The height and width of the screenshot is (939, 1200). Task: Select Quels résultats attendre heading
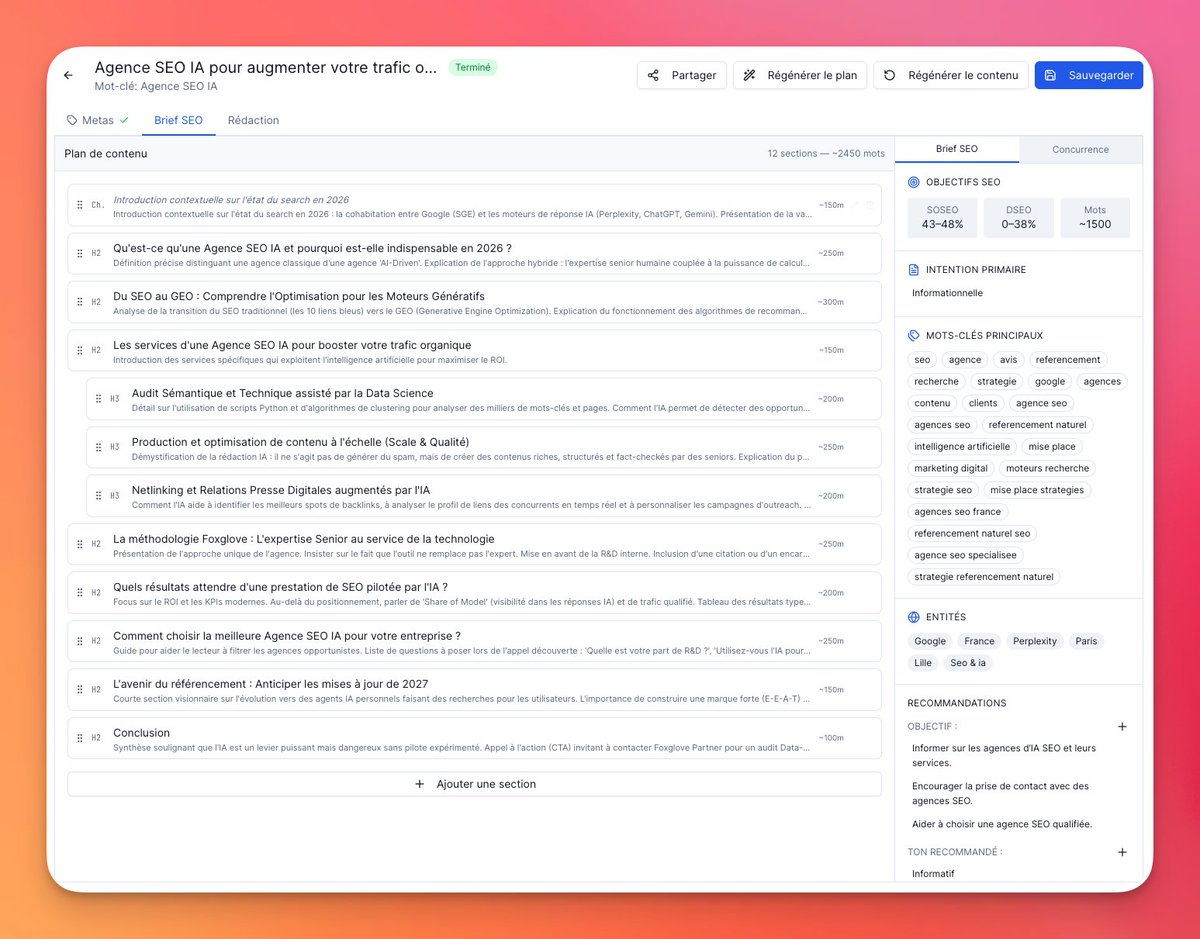click(x=280, y=587)
